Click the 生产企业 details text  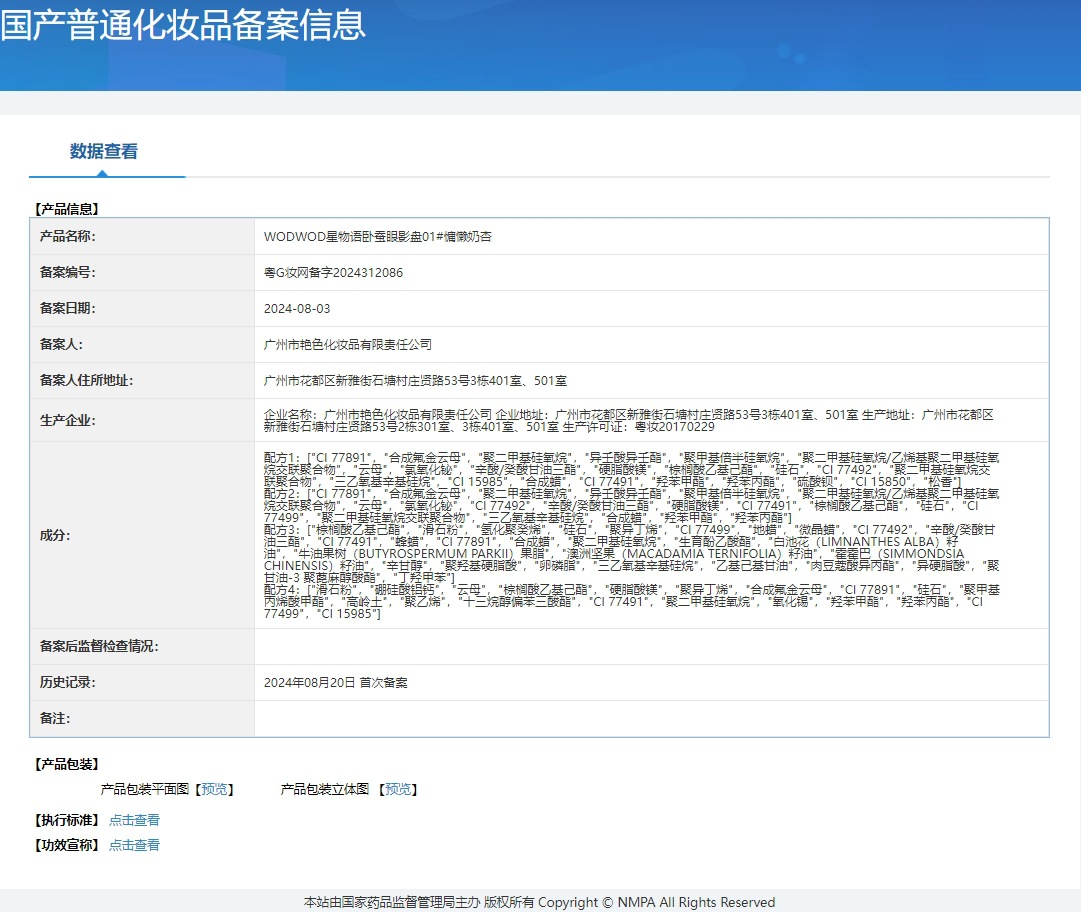tap(629, 420)
